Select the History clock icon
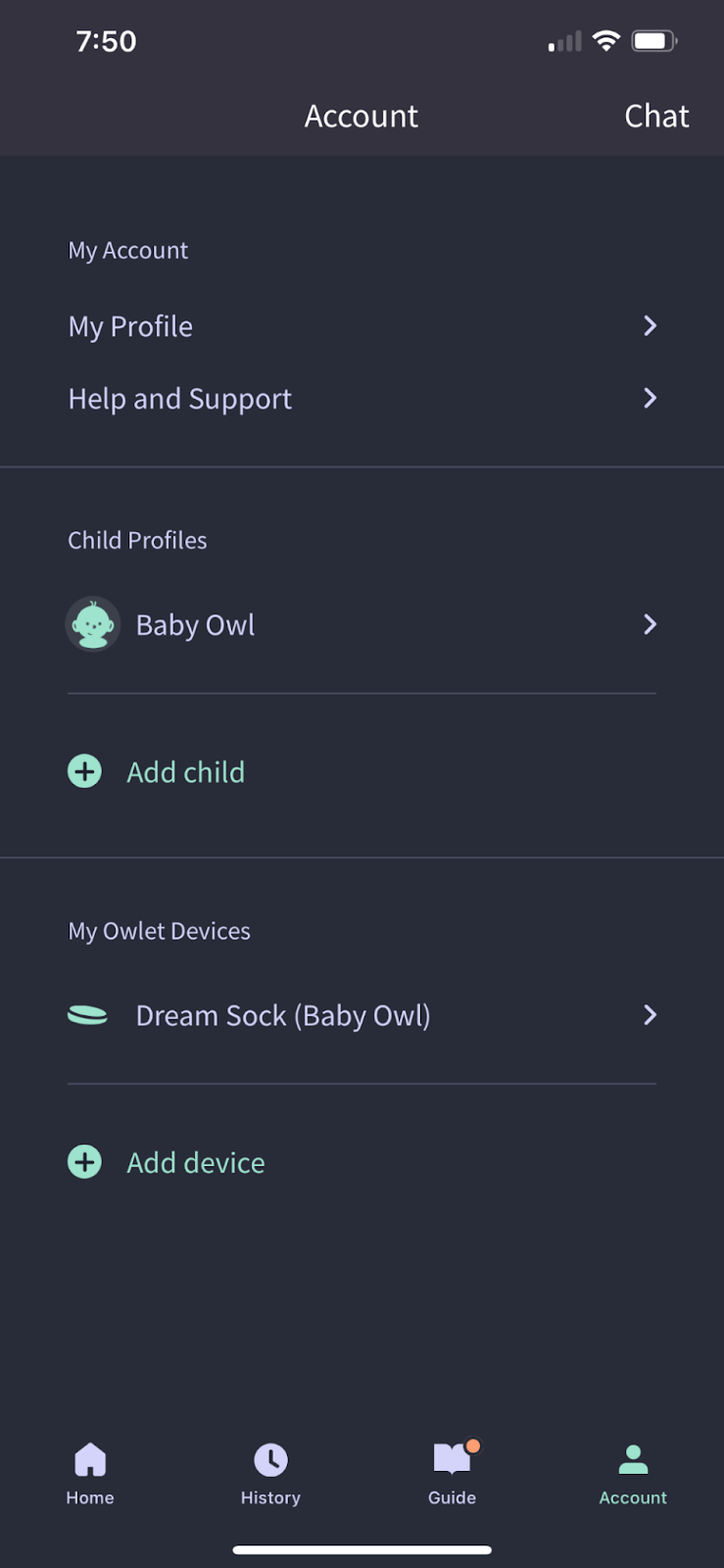The image size is (724, 1568). [270, 1459]
